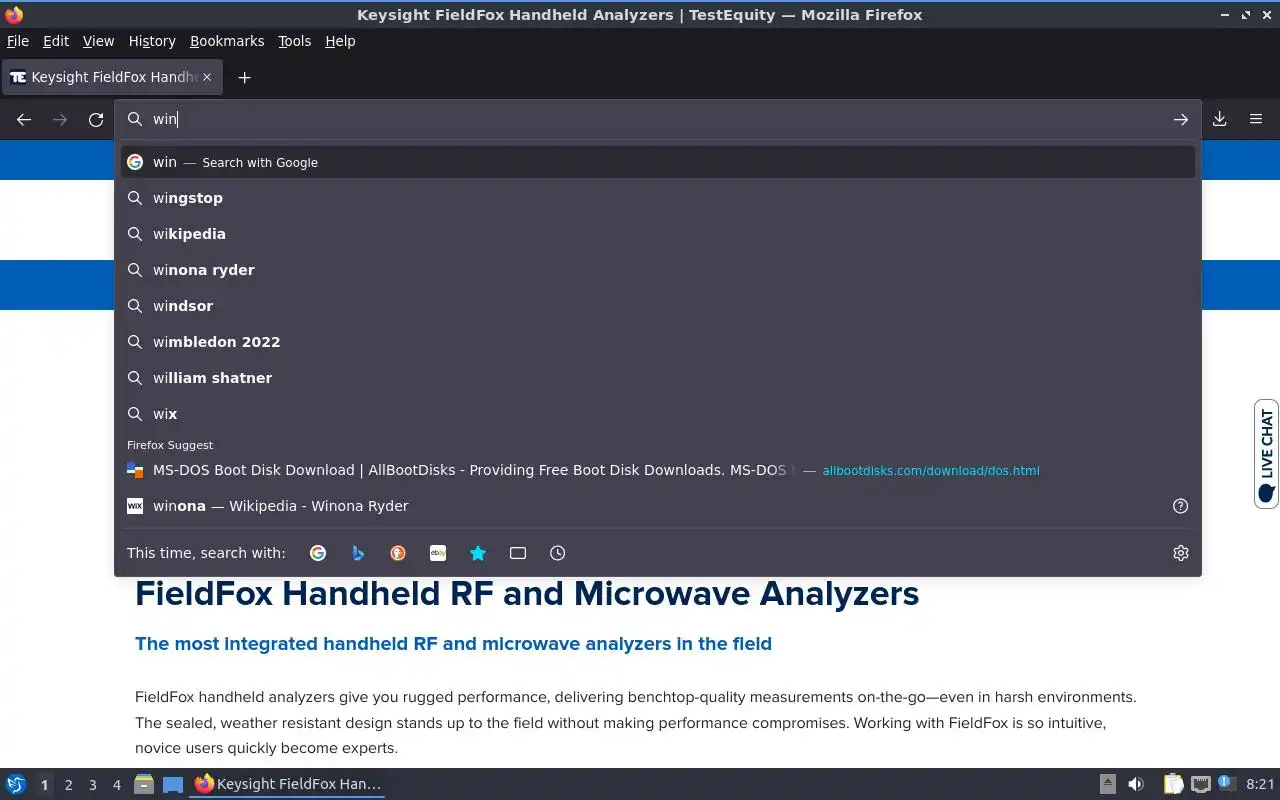The width and height of the screenshot is (1280, 800).
Task: Search this time with eBay icon
Action: (x=438, y=553)
